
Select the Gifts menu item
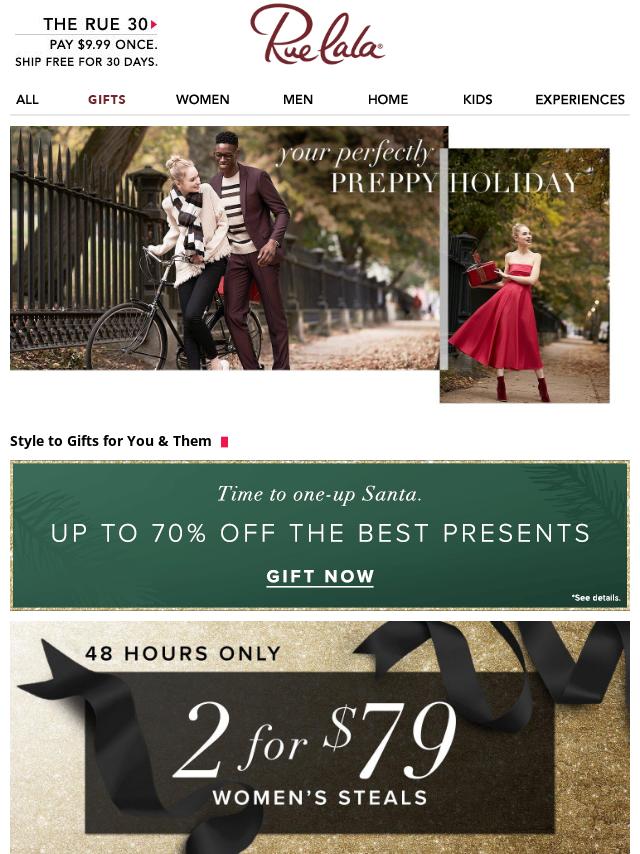(107, 100)
